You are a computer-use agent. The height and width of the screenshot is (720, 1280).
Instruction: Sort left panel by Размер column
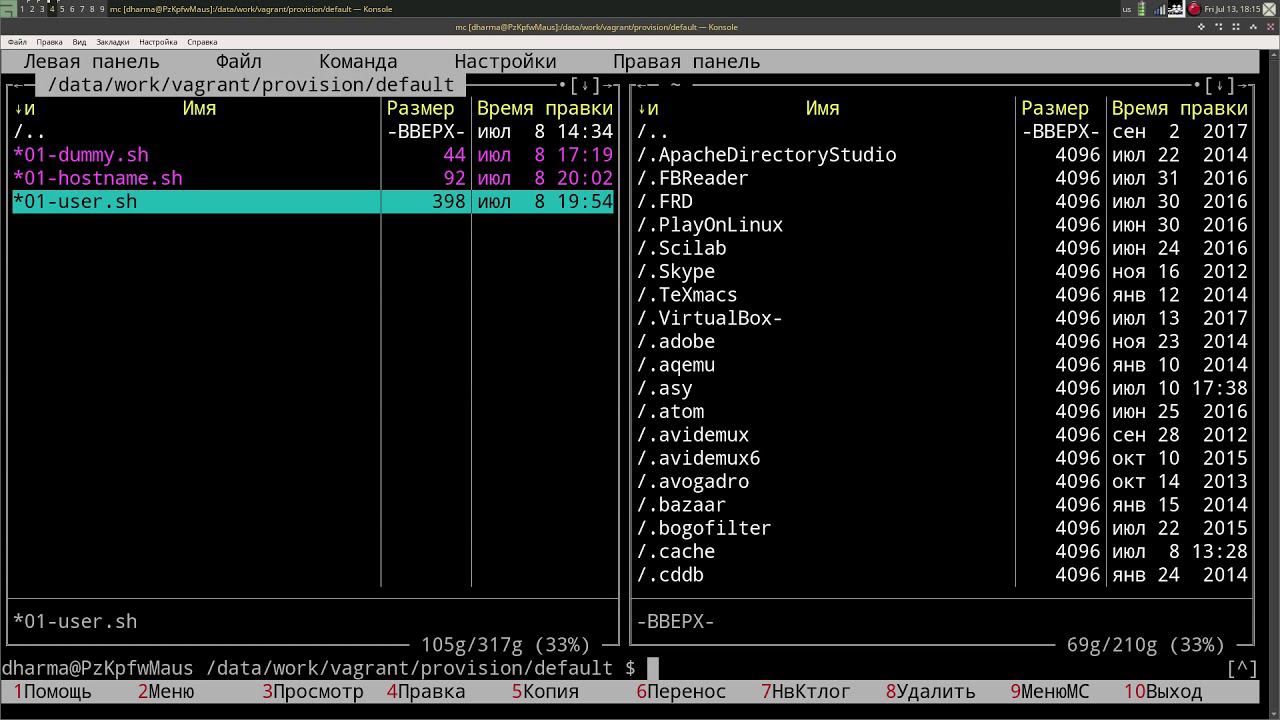[x=421, y=108]
